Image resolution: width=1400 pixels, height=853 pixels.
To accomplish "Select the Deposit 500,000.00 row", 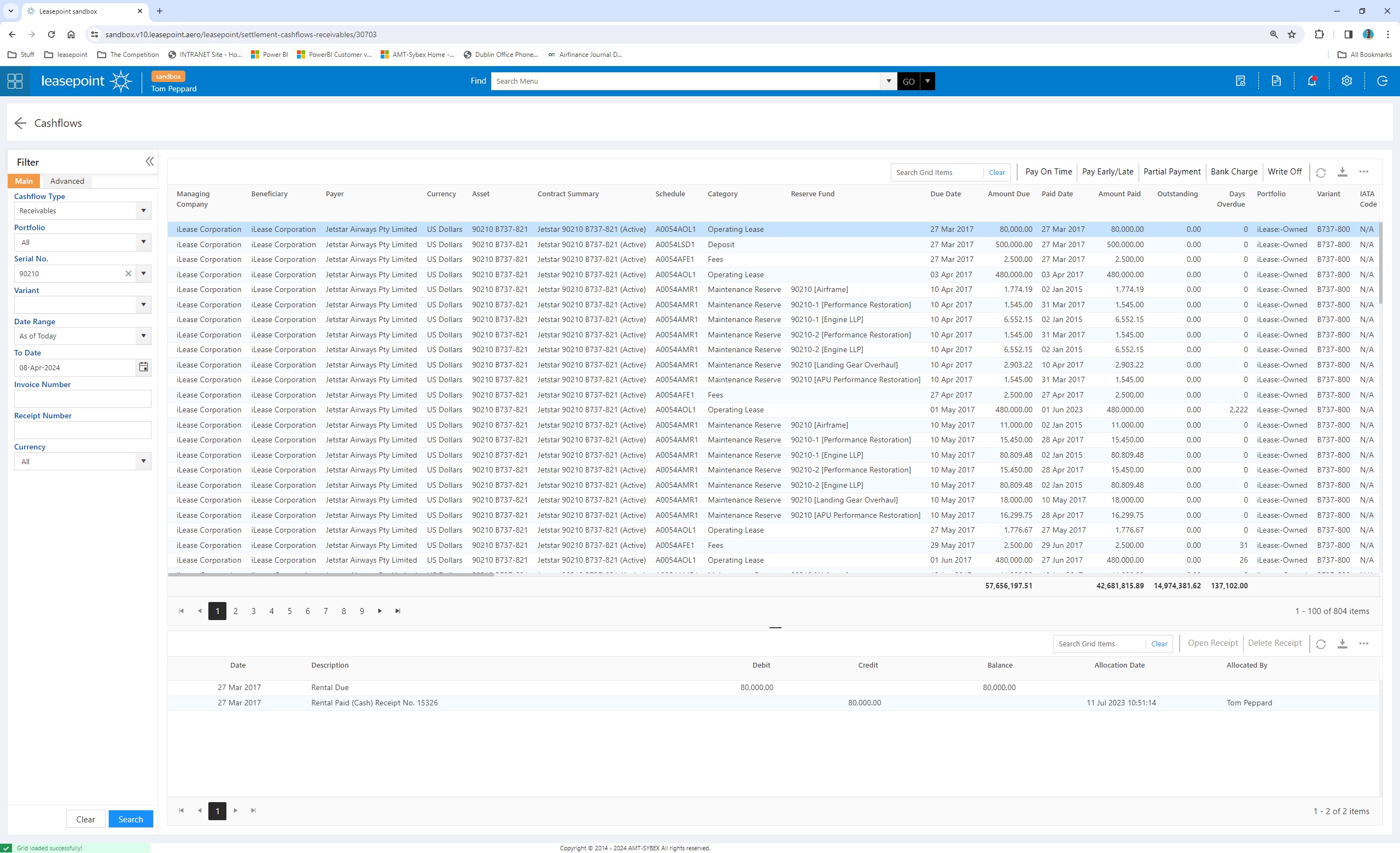I will [773, 244].
